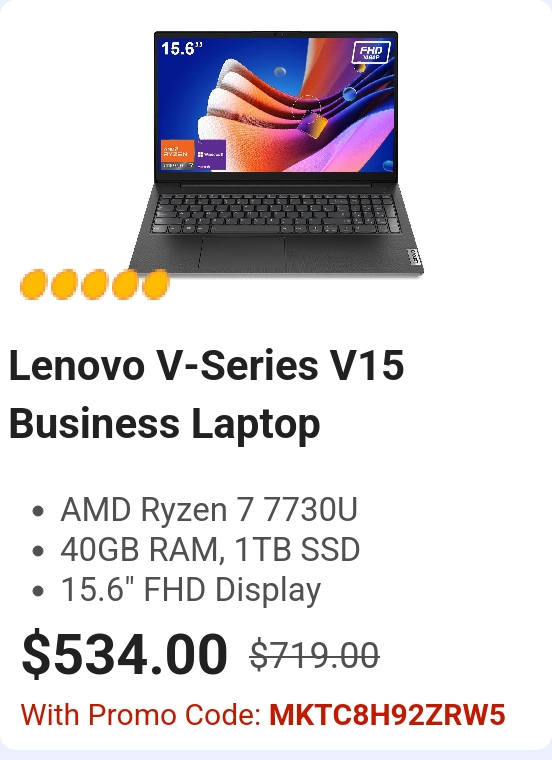Open the Lenovo V-Series V15 Business Laptop title
Image resolution: width=552 pixels, height=760 pixels.
[x=206, y=394]
